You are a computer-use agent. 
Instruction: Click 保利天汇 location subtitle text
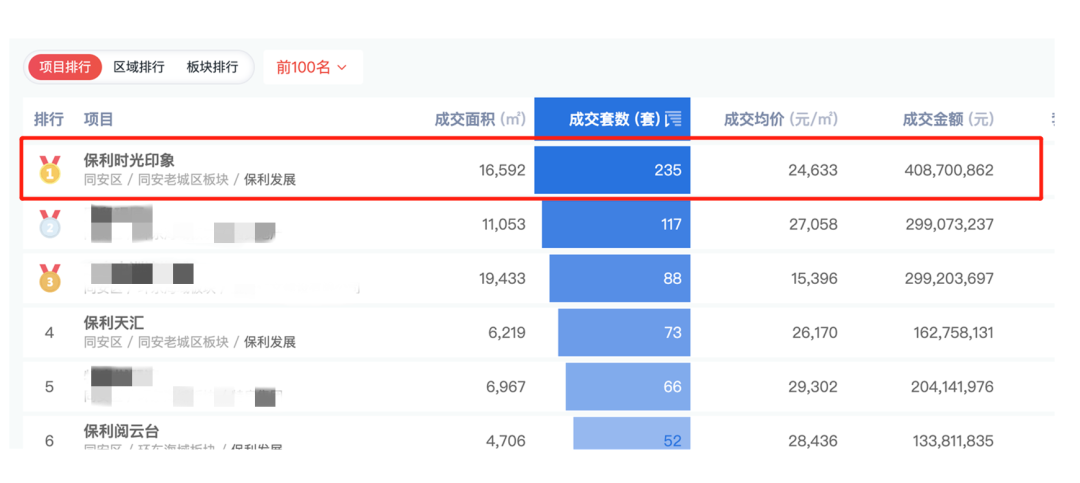(189, 342)
